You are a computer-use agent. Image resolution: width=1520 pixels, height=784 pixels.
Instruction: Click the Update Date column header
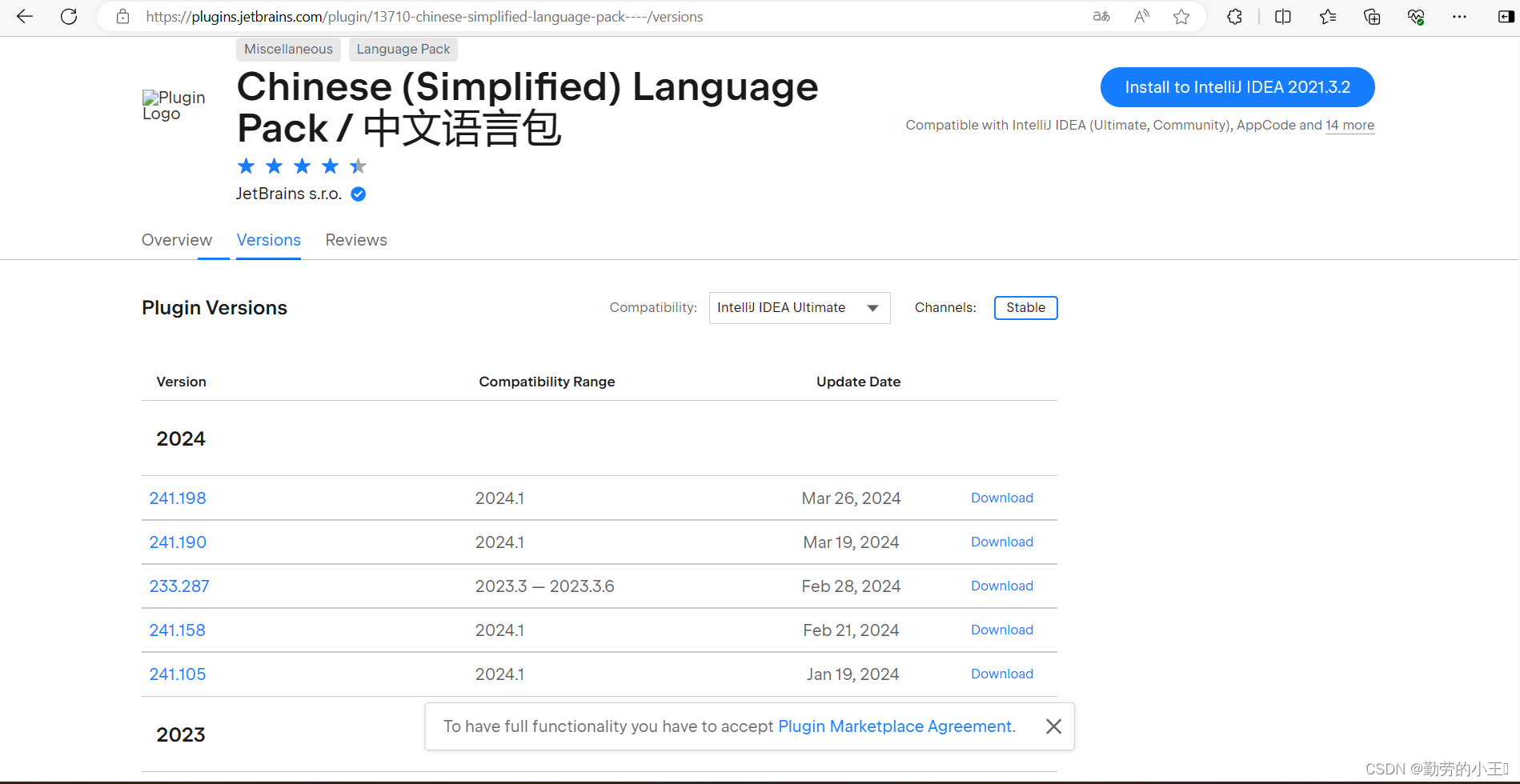(858, 382)
